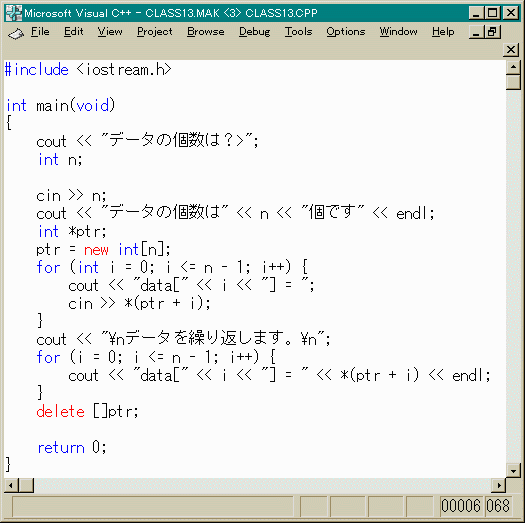This screenshot has width=525, height=523.
Task: Open the Window menu
Action: 398,32
